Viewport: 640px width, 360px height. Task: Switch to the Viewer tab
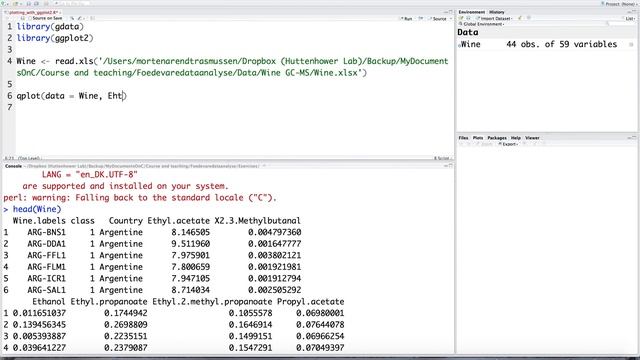[x=532, y=138]
